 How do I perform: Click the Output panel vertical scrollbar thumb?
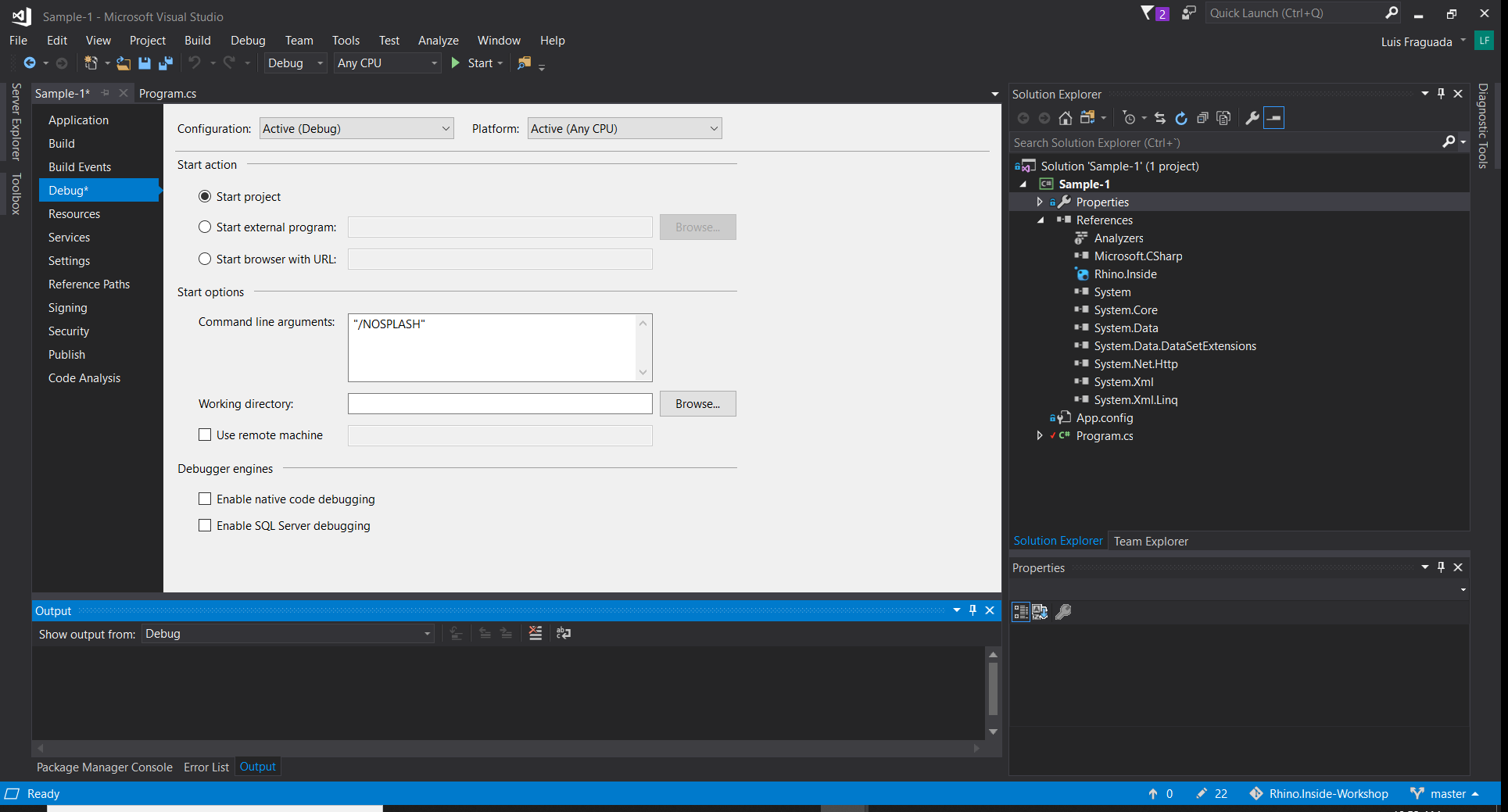pyautogui.click(x=993, y=689)
